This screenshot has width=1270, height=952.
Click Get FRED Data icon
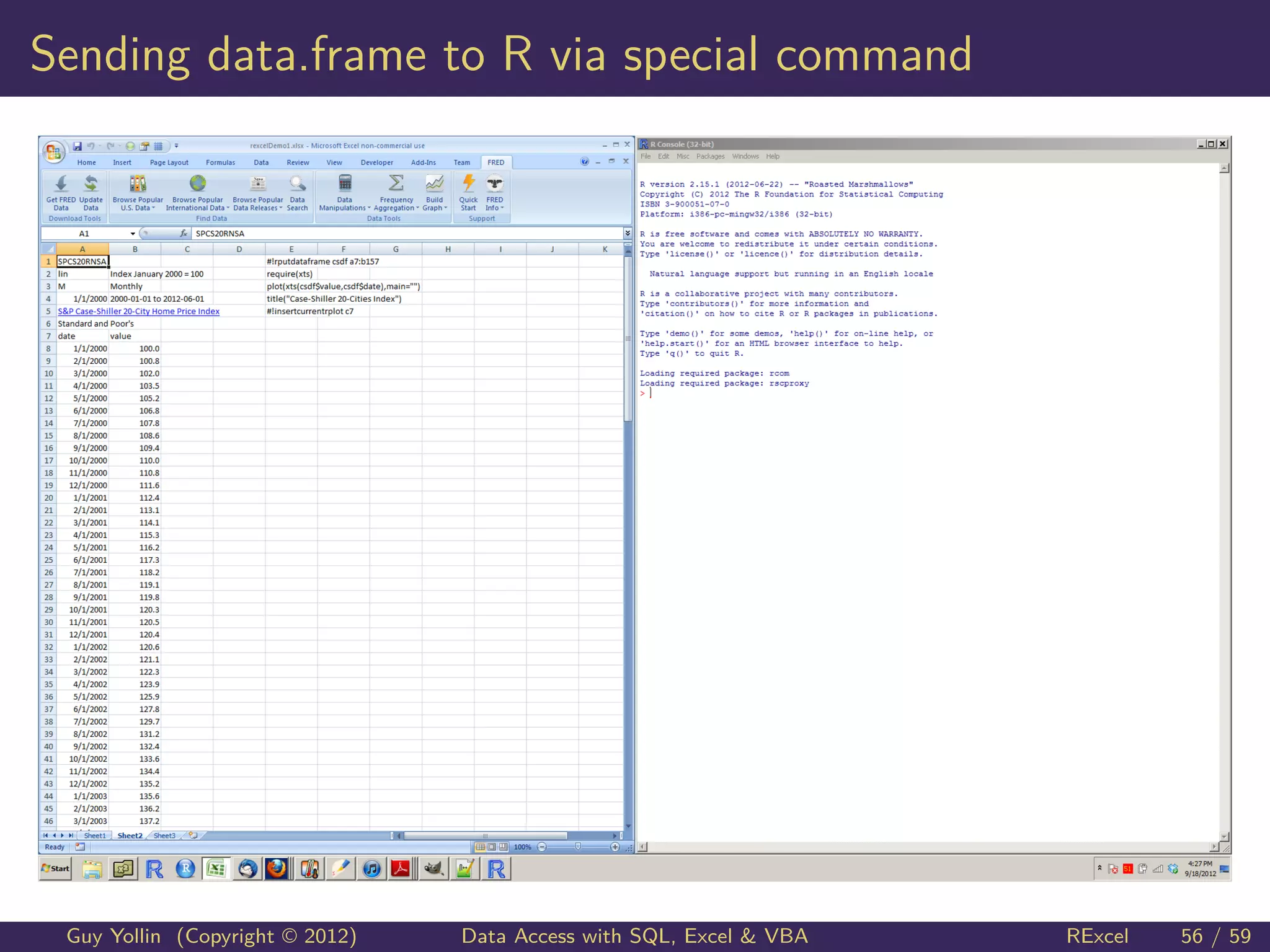click(x=61, y=193)
